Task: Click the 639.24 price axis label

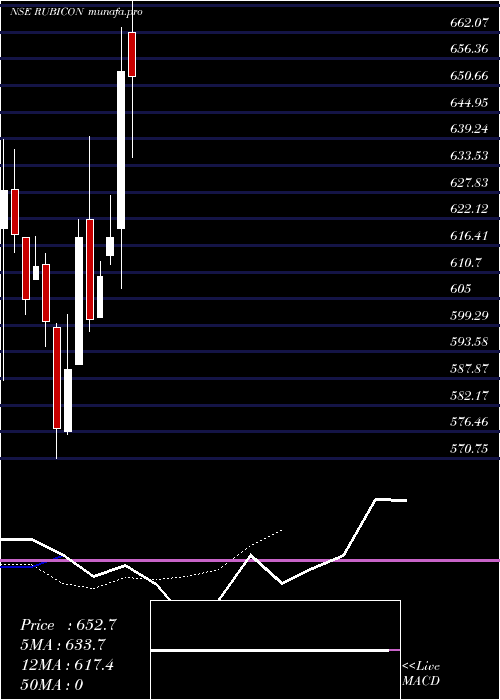Action: (469, 129)
